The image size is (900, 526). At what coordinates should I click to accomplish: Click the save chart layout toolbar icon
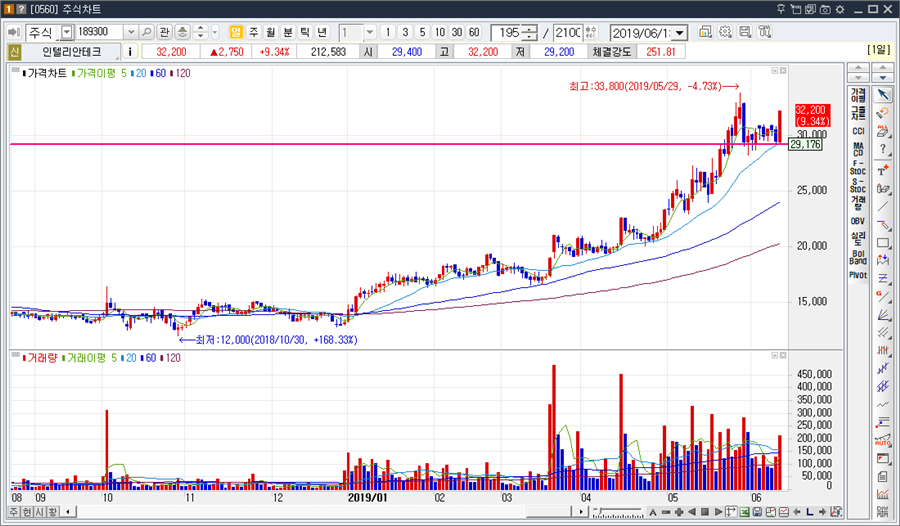[744, 32]
